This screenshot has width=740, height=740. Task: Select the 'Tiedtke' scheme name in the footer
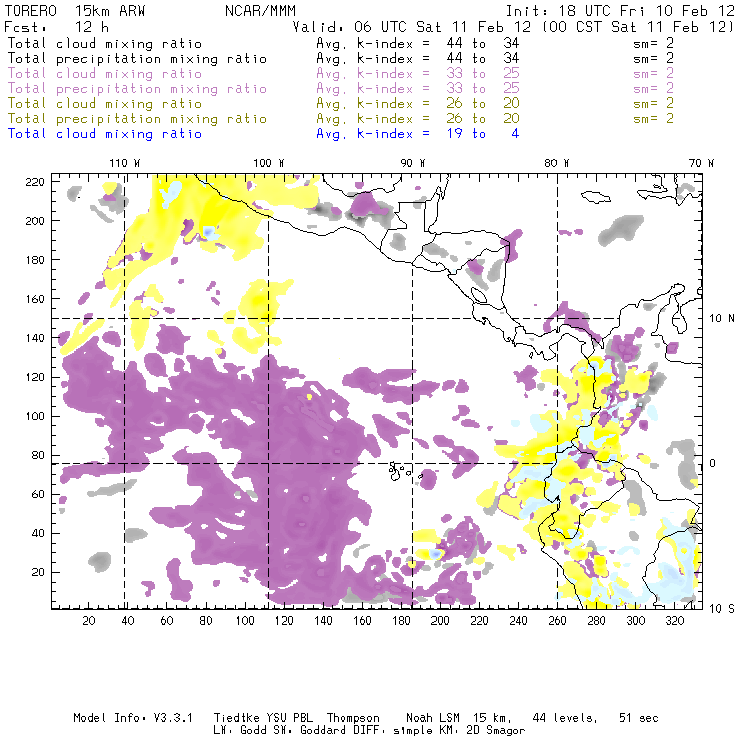pos(236,718)
